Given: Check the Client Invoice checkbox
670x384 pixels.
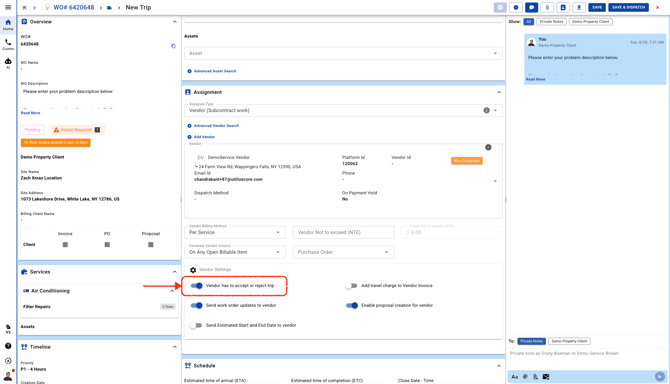Looking at the screenshot, I should [x=65, y=245].
